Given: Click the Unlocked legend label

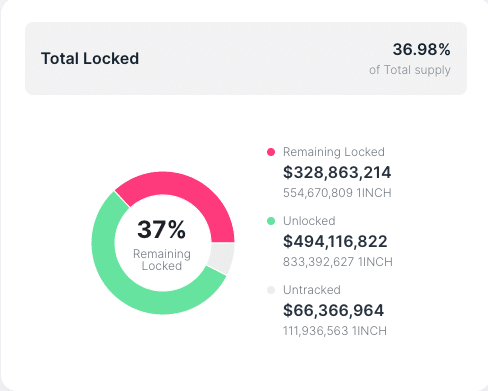Looking at the screenshot, I should tap(309, 221).
